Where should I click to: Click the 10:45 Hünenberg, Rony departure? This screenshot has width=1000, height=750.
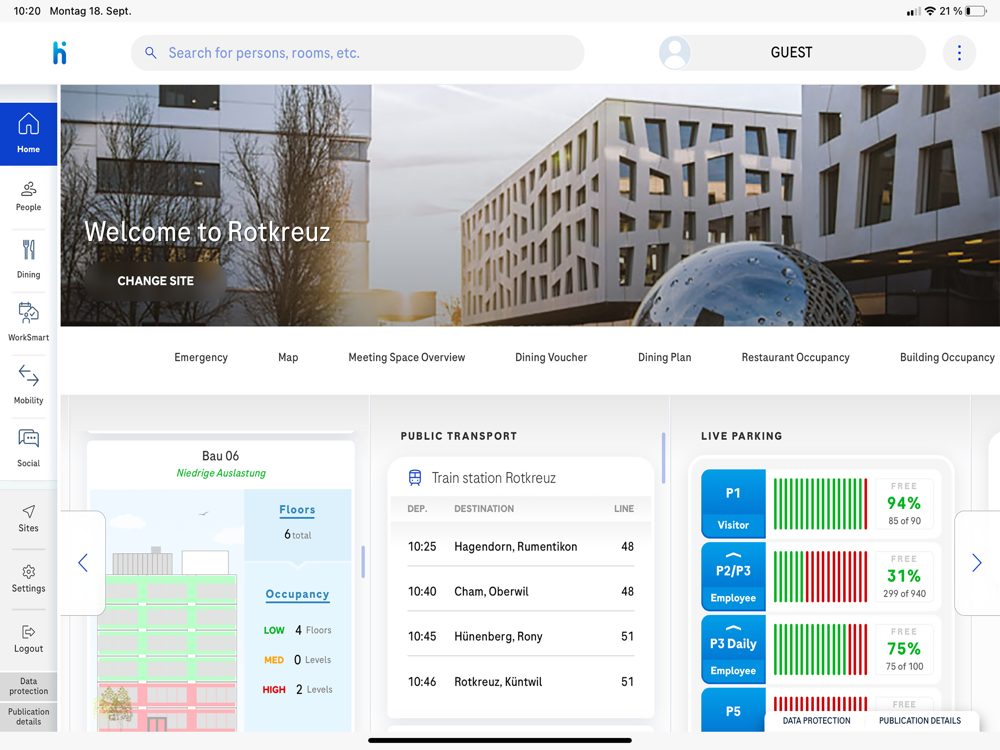520,636
